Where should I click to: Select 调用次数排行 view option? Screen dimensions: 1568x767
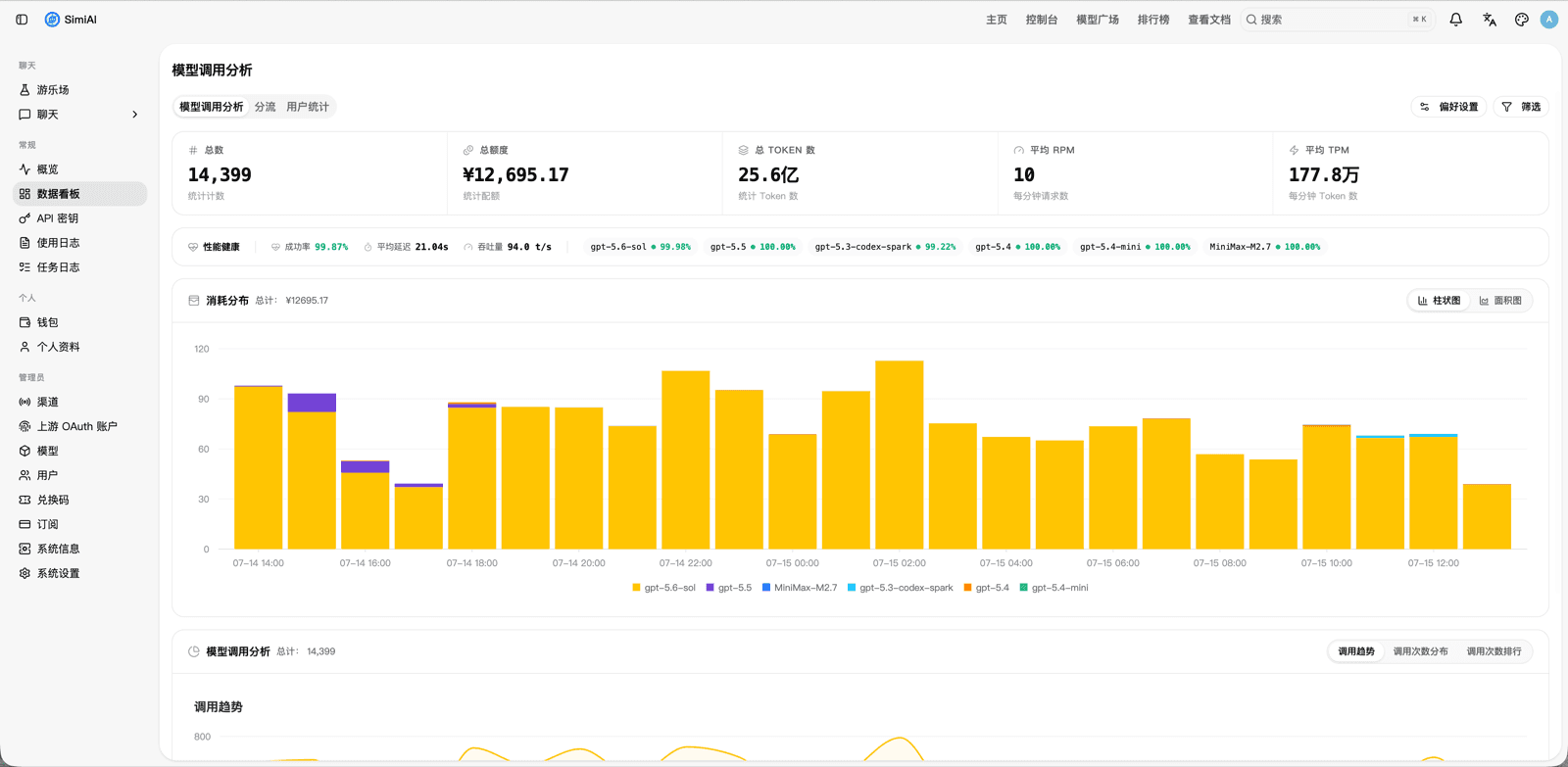[x=1494, y=651]
